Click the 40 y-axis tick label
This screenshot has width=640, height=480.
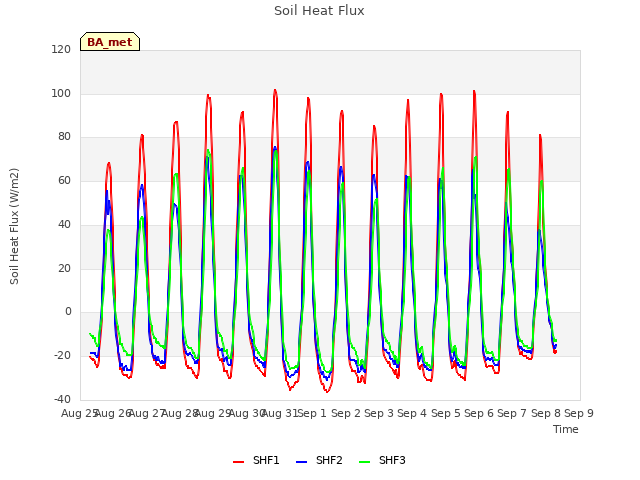64,224
